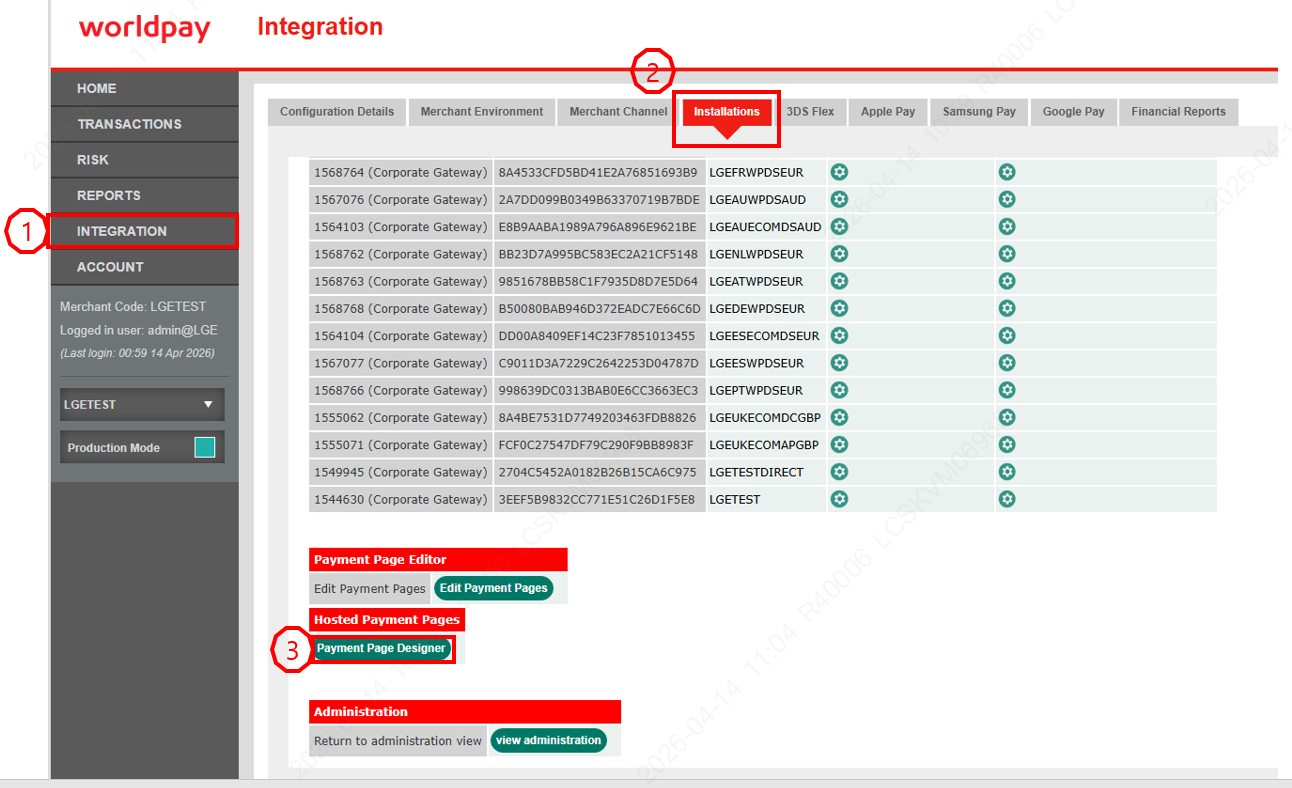Click second gear icon for LGEPTWPDSEUR
This screenshot has height=788, width=1292.
[1007, 390]
